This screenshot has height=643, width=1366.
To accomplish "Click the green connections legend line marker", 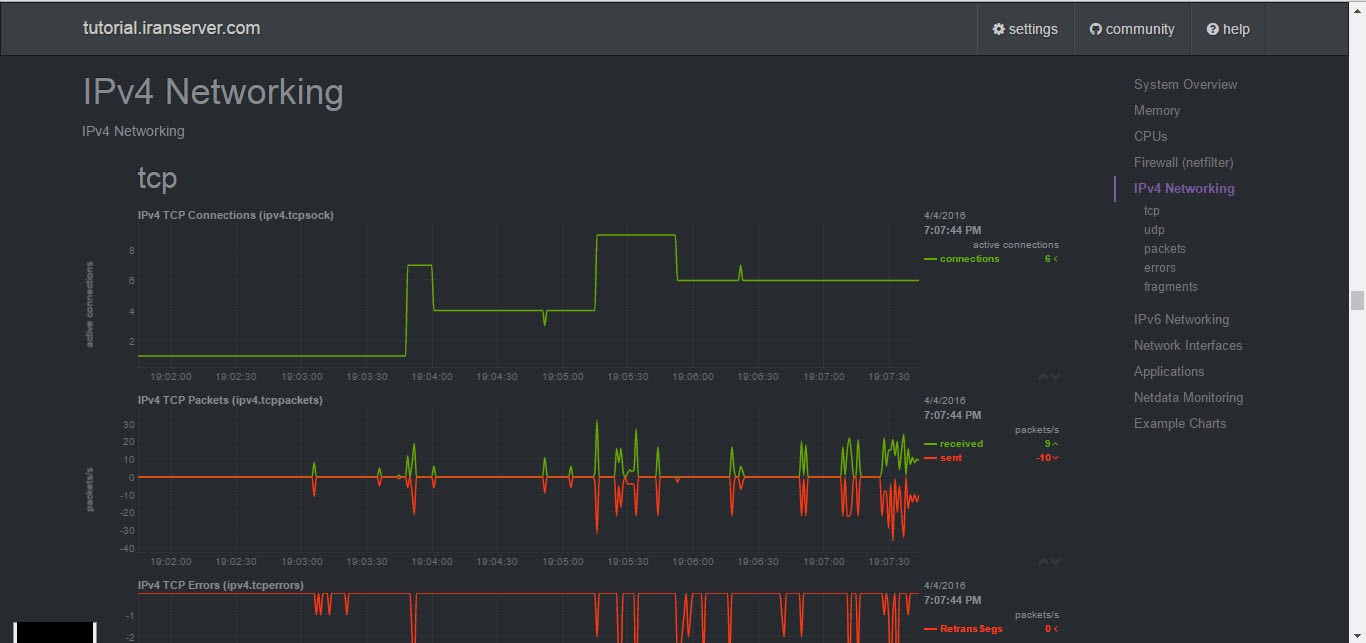I will pyautogui.click(x=930, y=259).
